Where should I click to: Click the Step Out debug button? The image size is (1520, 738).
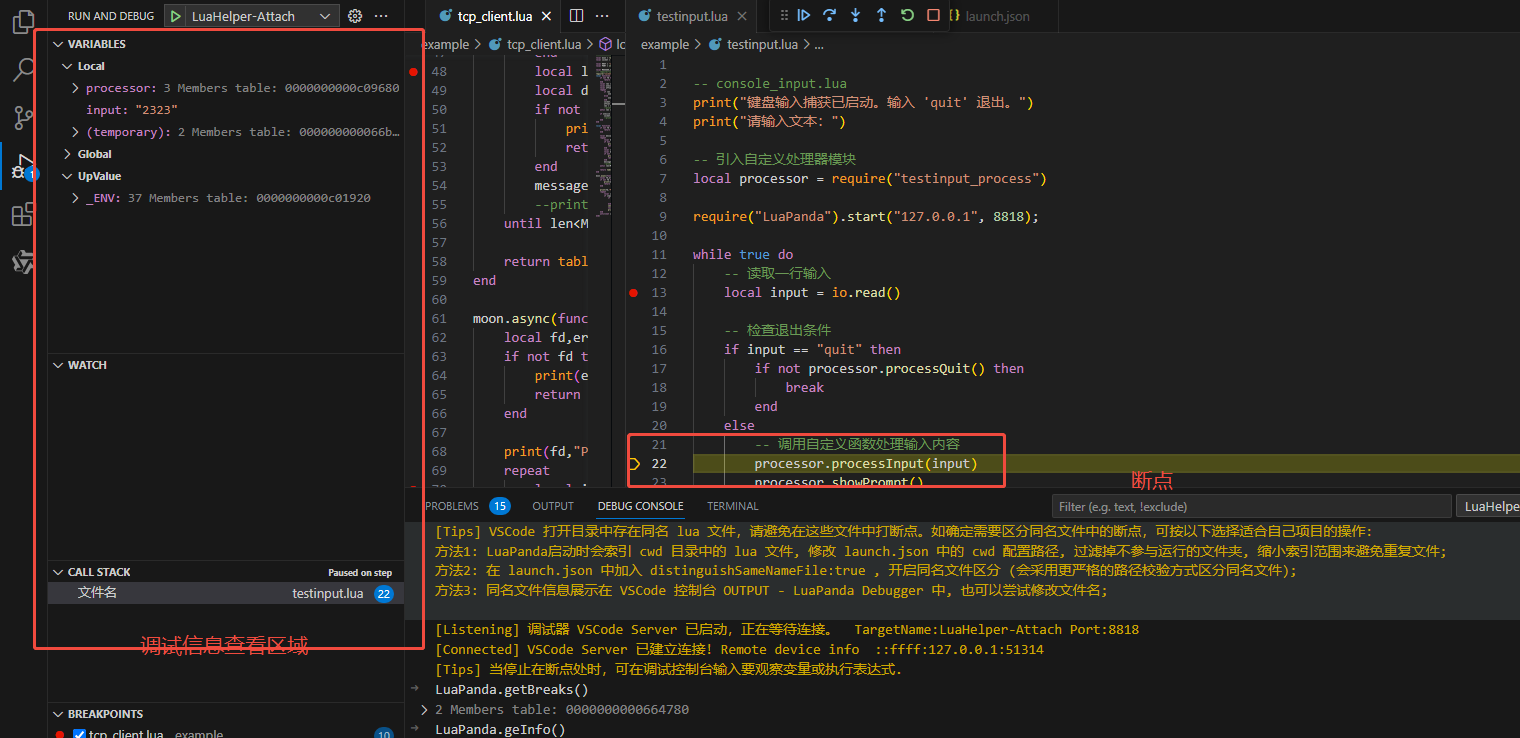[881, 16]
